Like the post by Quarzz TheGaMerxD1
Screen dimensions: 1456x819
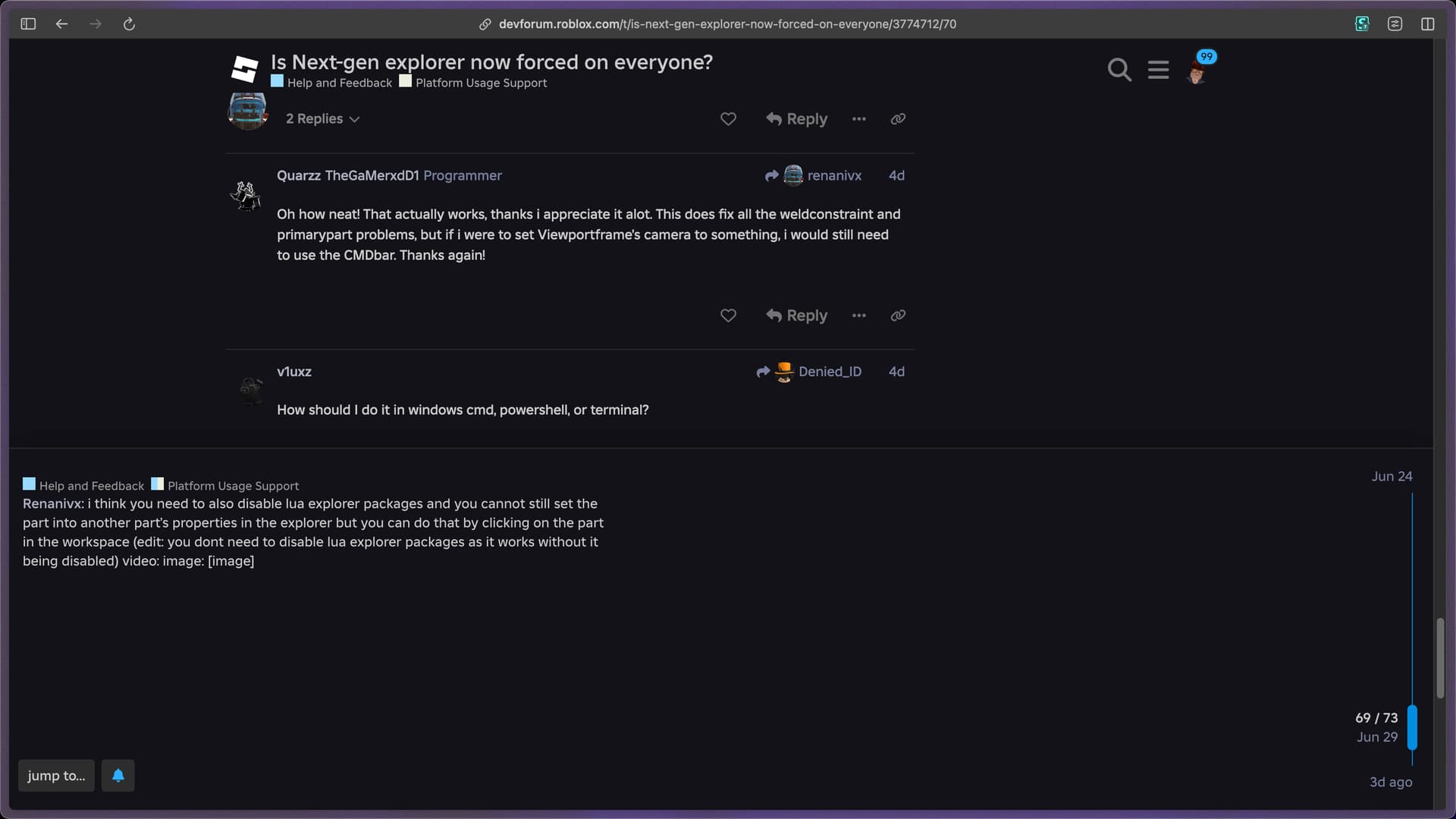(728, 315)
